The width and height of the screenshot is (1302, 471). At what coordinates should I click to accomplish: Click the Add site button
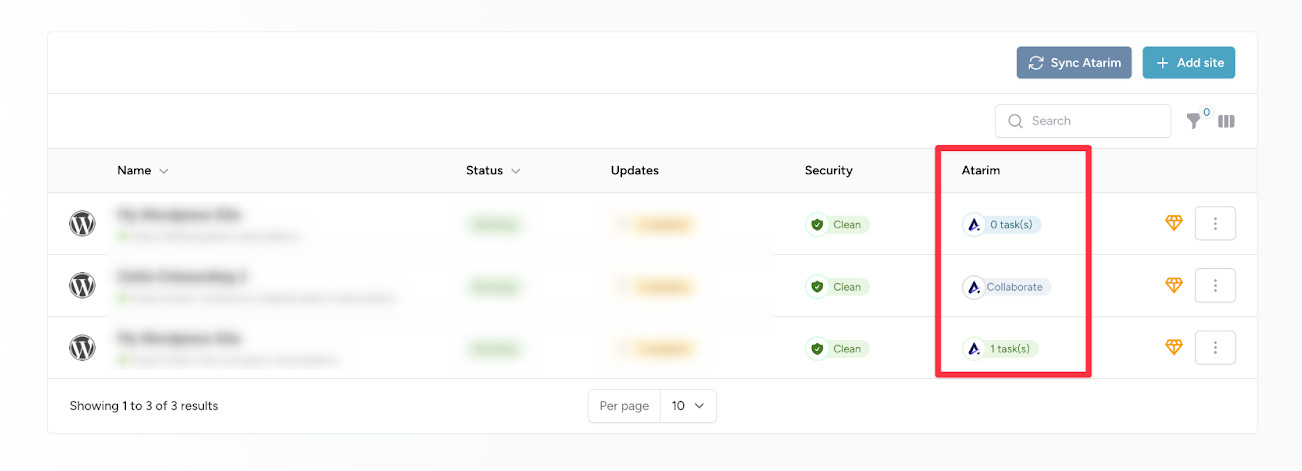pyautogui.click(x=1189, y=62)
